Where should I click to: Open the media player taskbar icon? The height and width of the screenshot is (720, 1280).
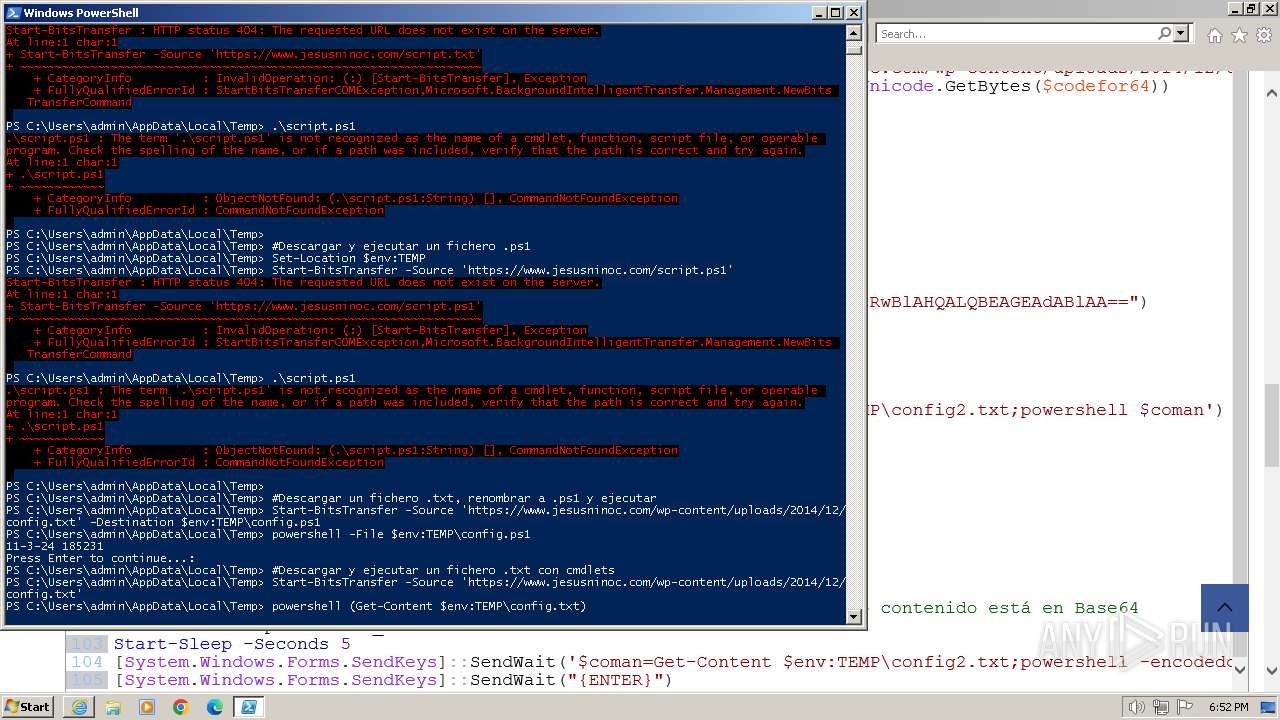click(x=147, y=707)
